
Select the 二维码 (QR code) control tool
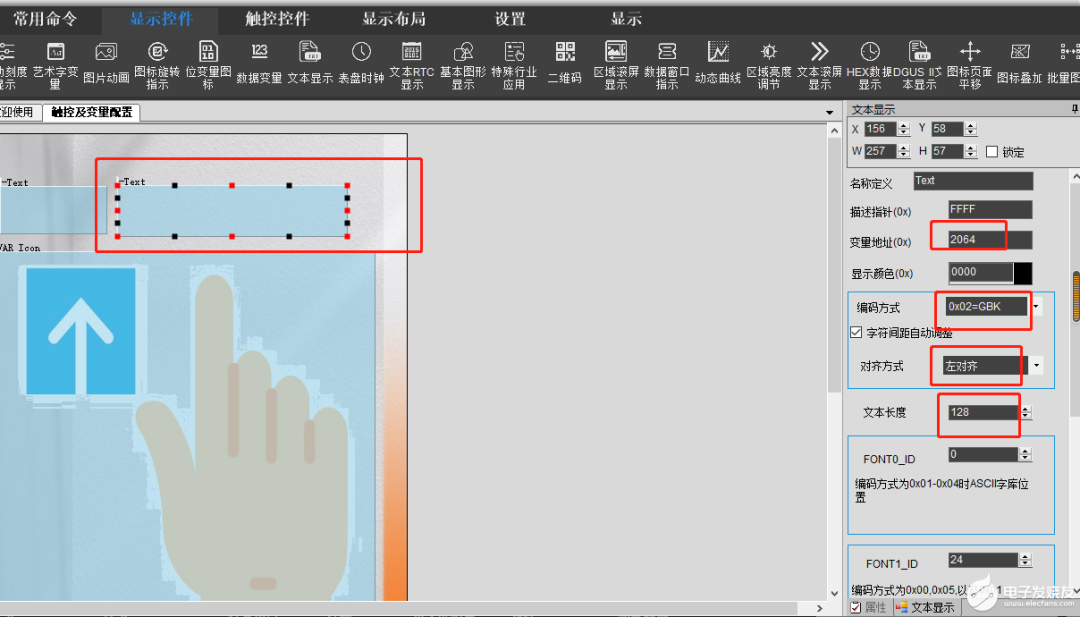click(x=564, y=62)
